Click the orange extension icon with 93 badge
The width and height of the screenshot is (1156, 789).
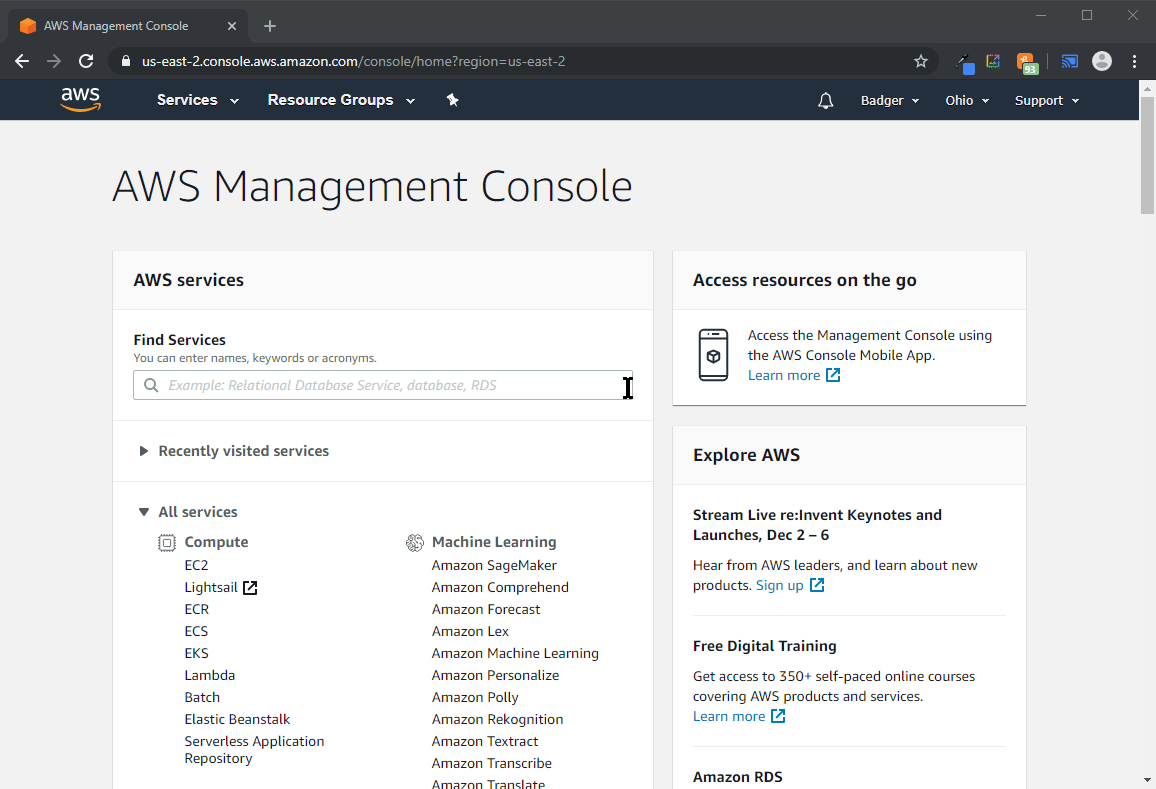click(1027, 63)
